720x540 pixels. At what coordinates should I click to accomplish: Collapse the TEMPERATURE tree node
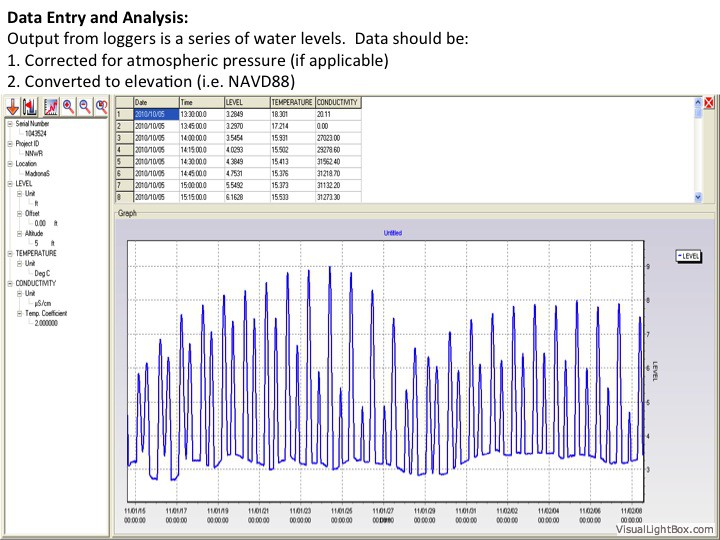click(9, 253)
